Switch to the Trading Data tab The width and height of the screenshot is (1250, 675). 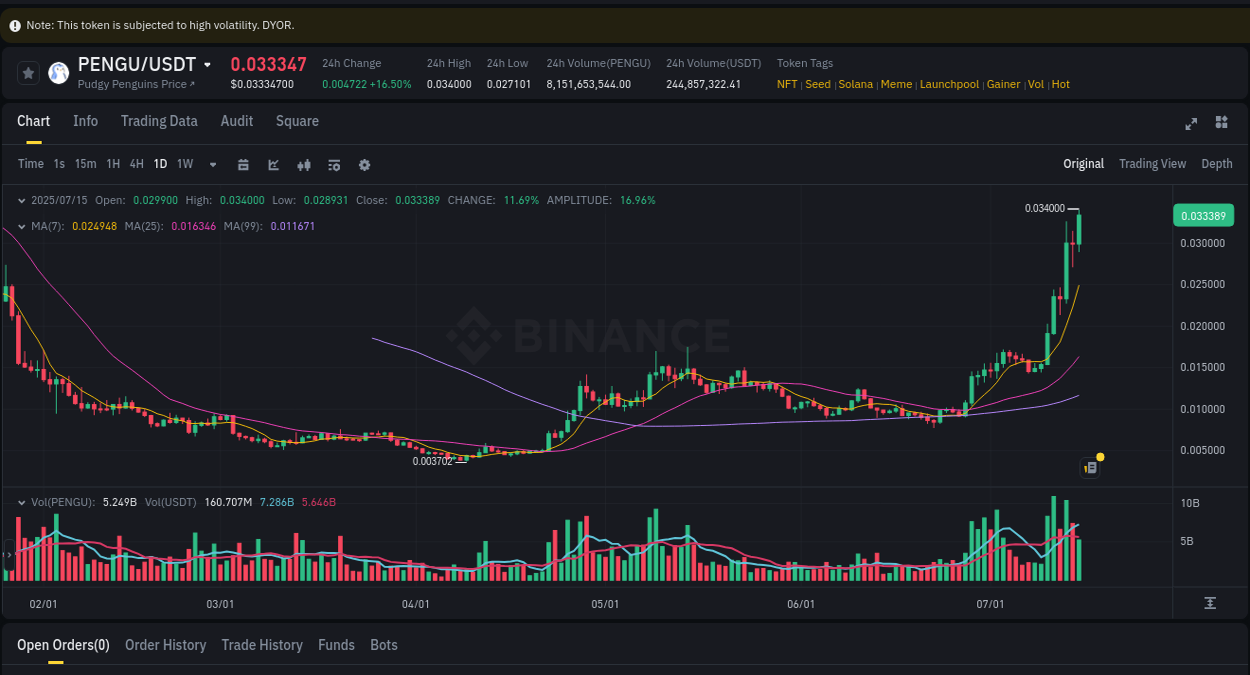[x=159, y=121]
